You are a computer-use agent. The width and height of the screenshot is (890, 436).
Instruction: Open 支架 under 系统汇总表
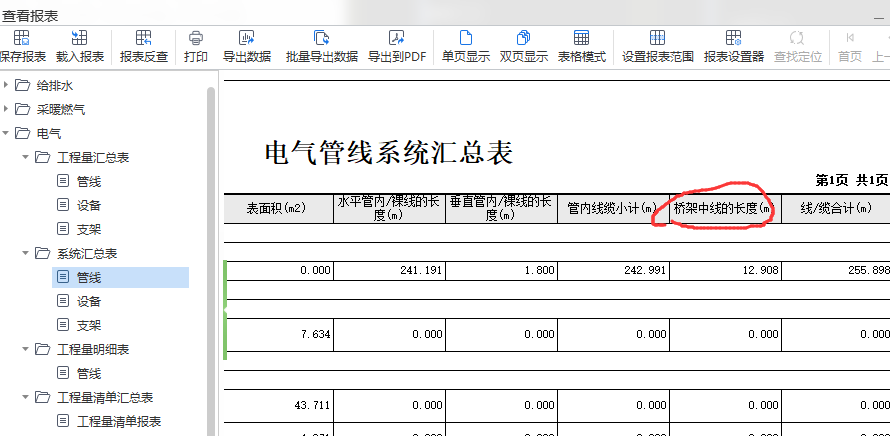click(x=79, y=325)
